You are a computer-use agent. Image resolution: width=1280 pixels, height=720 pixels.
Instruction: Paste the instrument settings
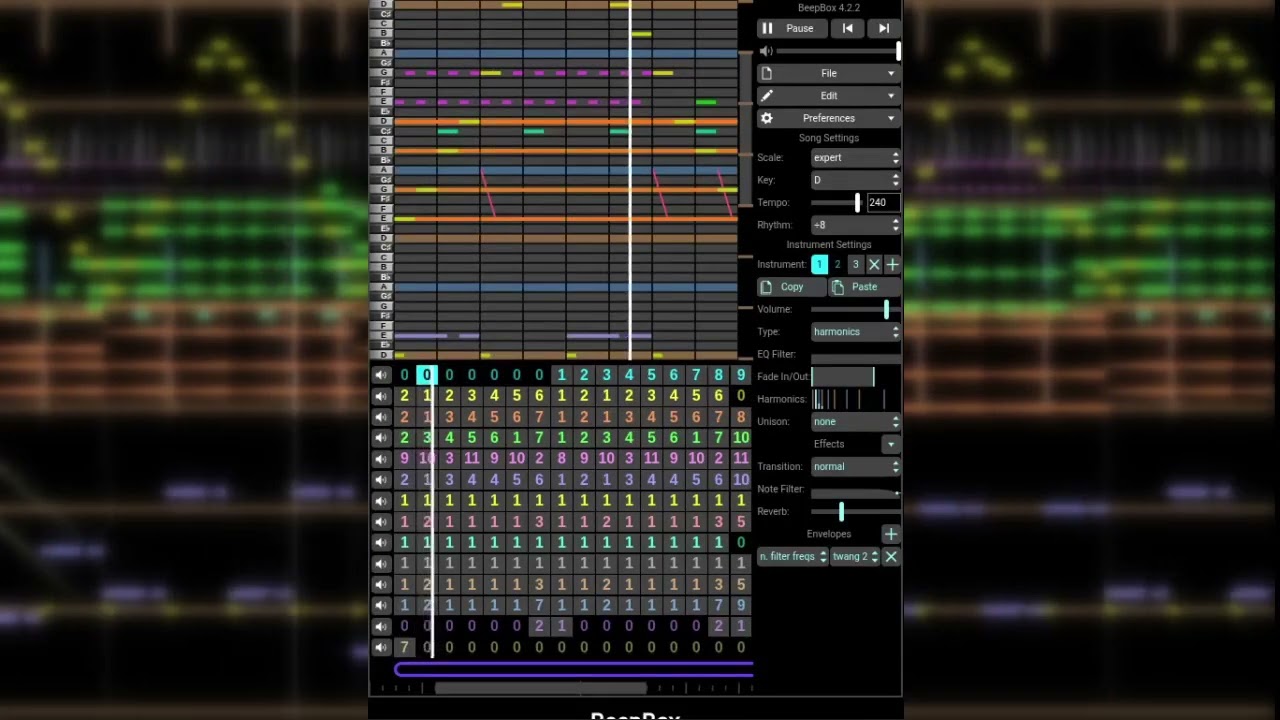click(x=865, y=287)
